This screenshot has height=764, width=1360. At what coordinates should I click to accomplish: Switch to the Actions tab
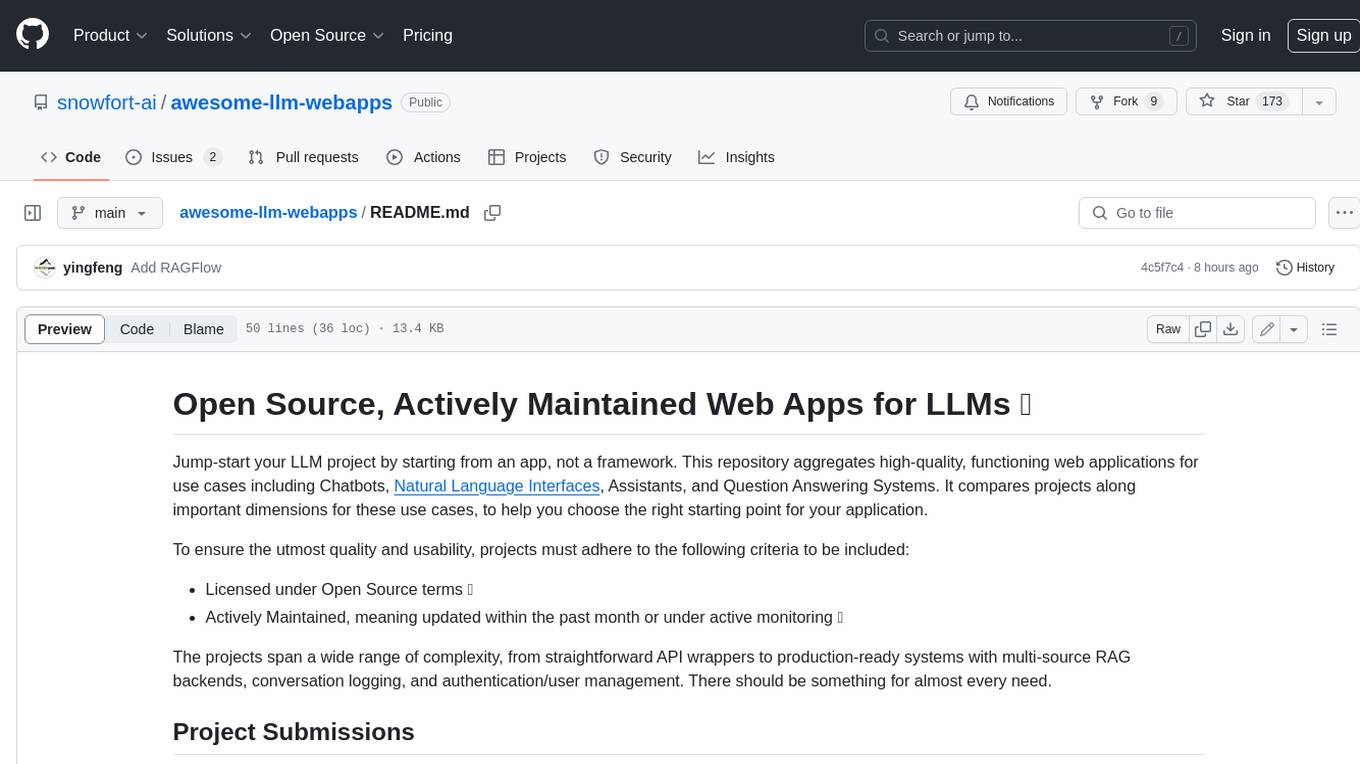click(423, 157)
